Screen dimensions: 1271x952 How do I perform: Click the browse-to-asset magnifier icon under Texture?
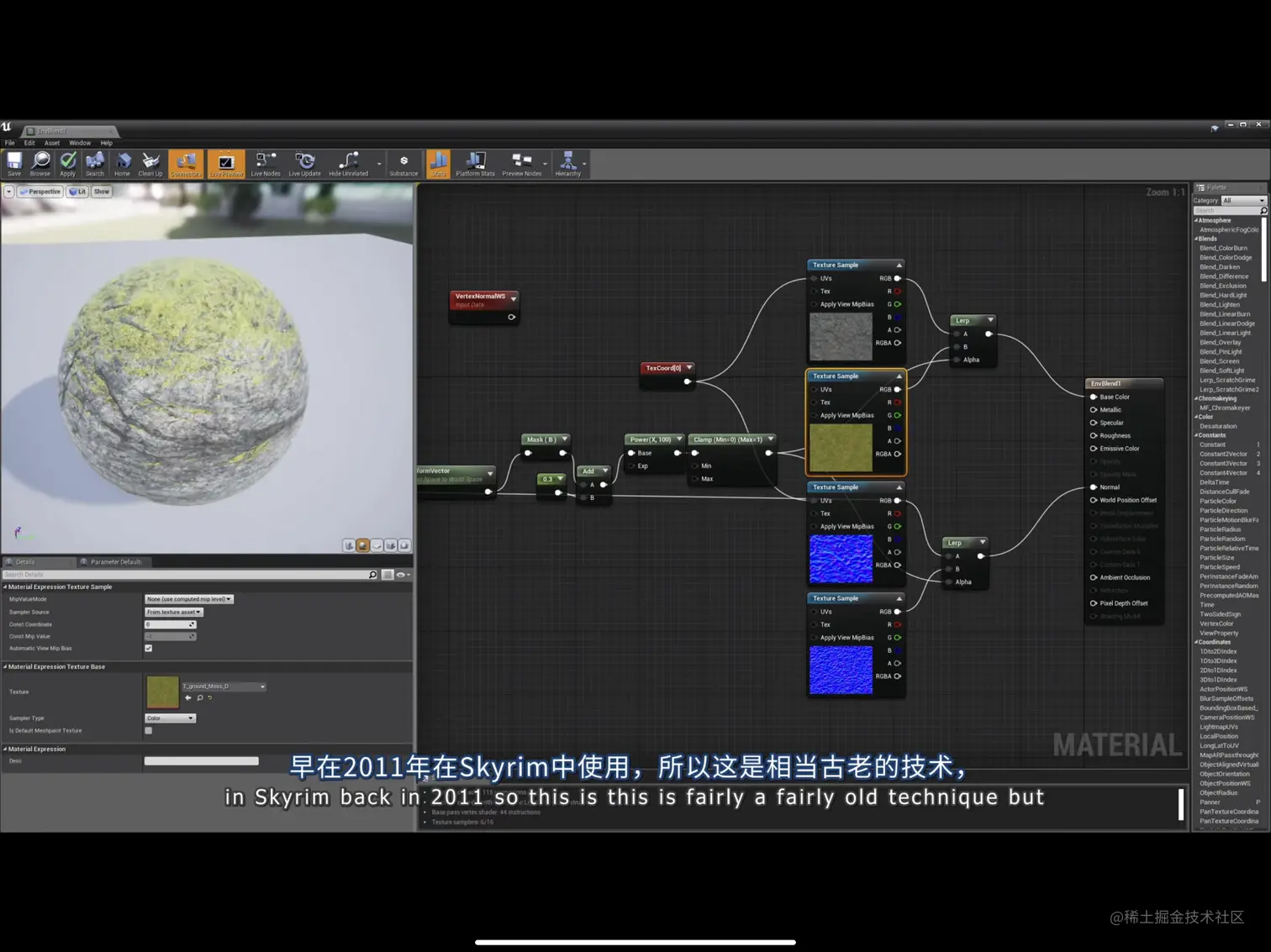pos(199,697)
